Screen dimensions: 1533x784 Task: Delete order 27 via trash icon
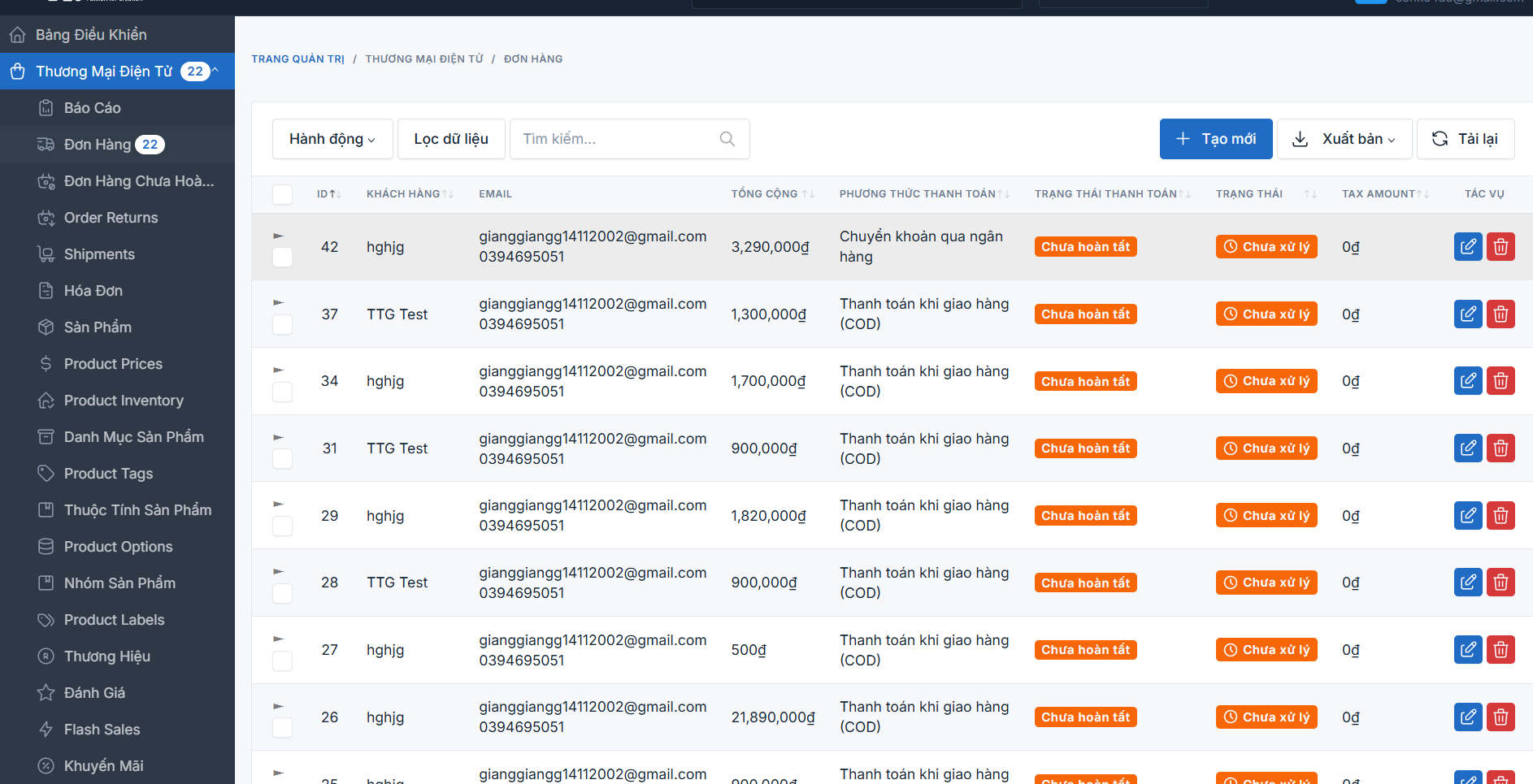[1500, 649]
